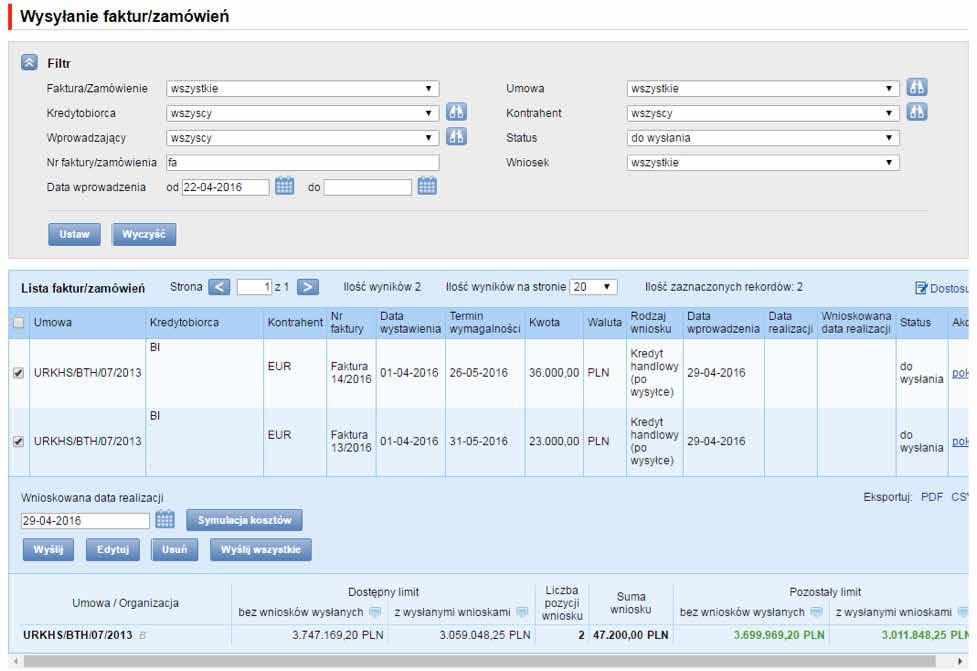Open Wprowadzający filter dropdown

coord(303,138)
